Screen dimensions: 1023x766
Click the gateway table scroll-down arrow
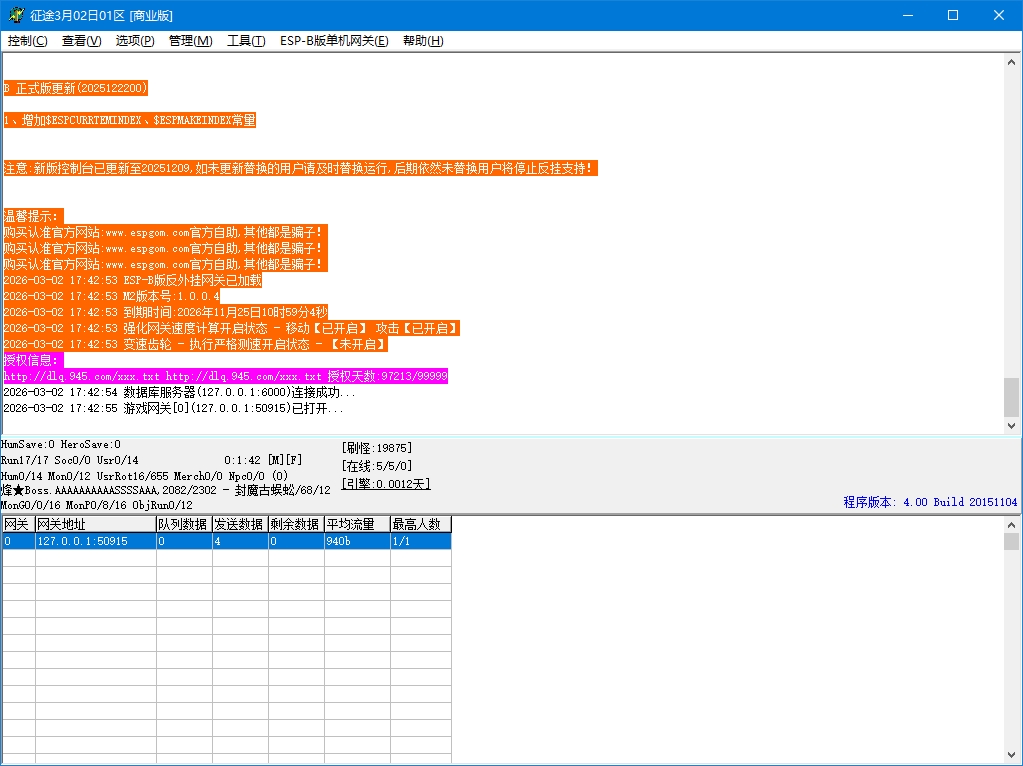1011,756
